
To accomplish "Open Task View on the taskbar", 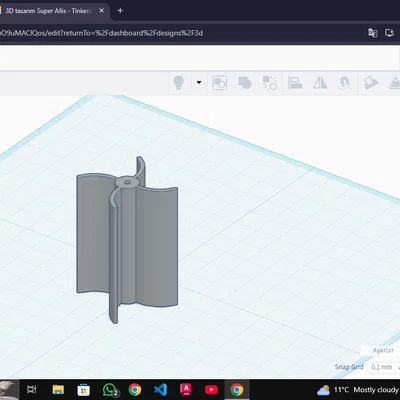I will 32,389.
